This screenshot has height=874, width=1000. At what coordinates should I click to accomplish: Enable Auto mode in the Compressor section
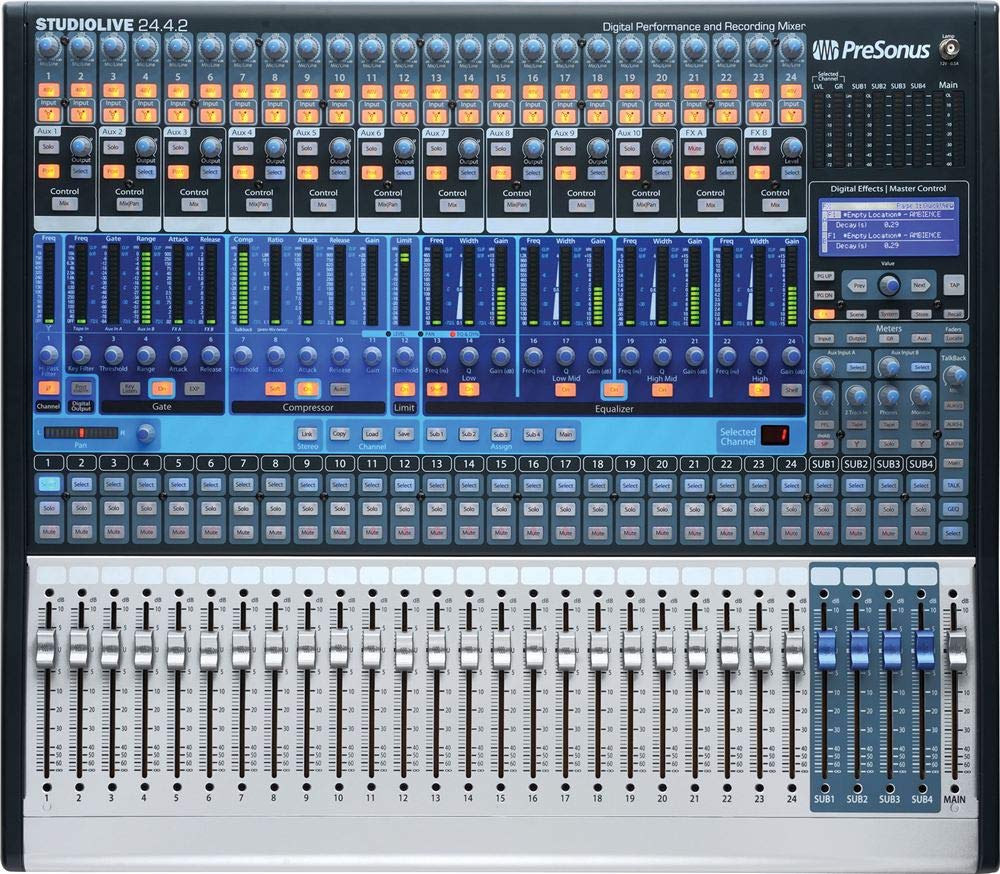[339, 388]
